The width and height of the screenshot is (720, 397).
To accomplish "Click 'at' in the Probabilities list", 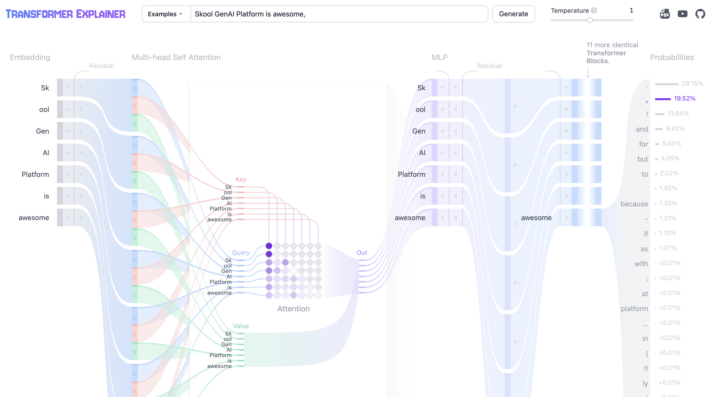I will 645,293.
